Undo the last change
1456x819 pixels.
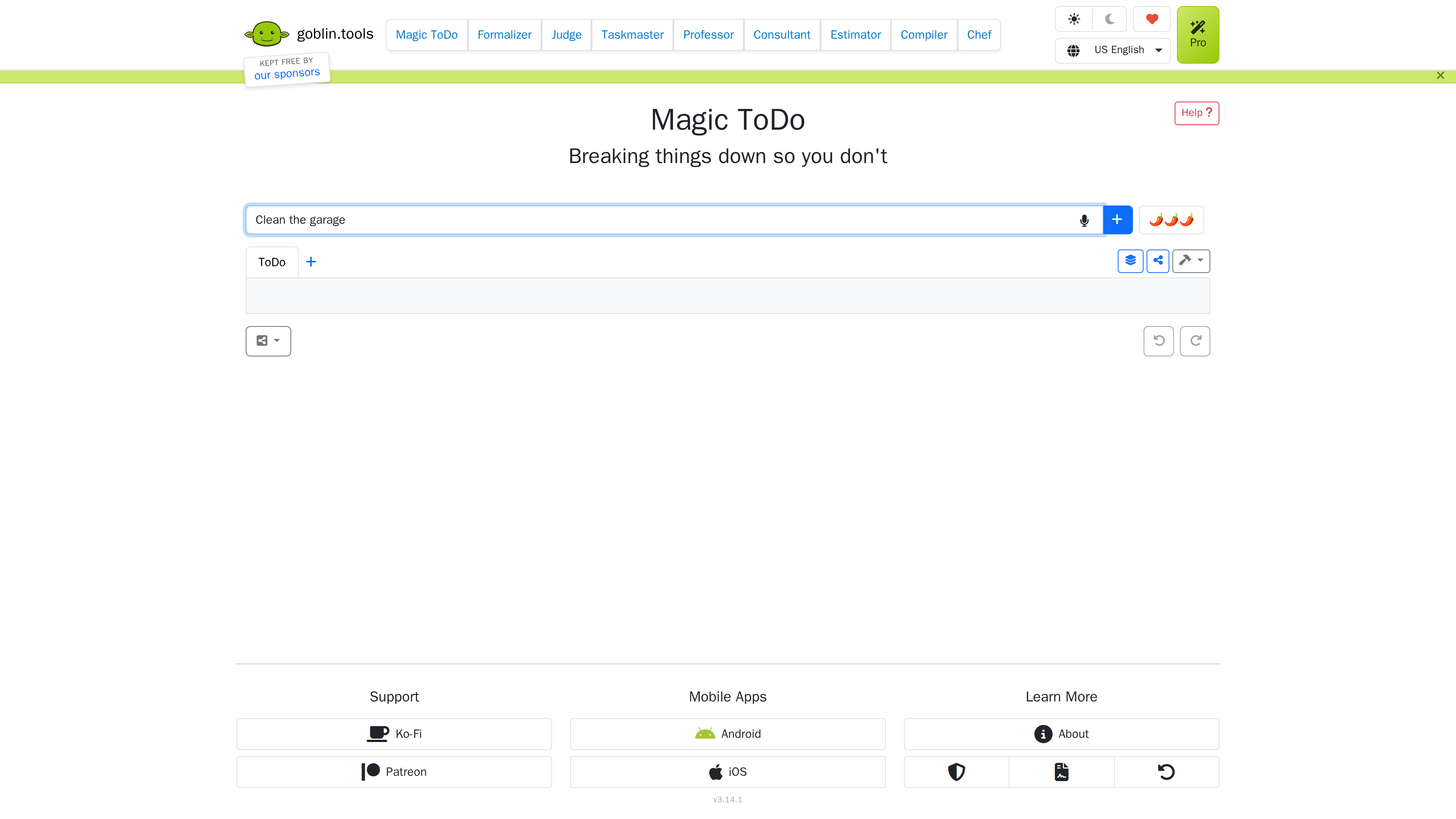click(1159, 341)
